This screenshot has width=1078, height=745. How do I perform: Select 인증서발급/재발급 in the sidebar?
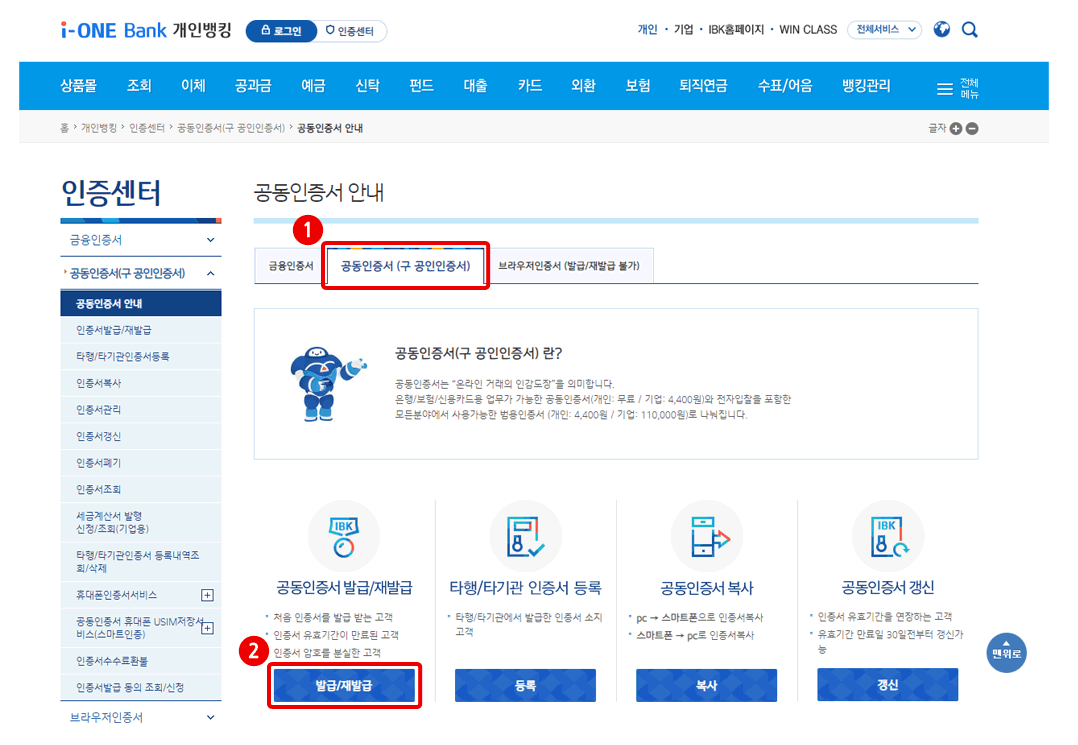[x=141, y=331]
